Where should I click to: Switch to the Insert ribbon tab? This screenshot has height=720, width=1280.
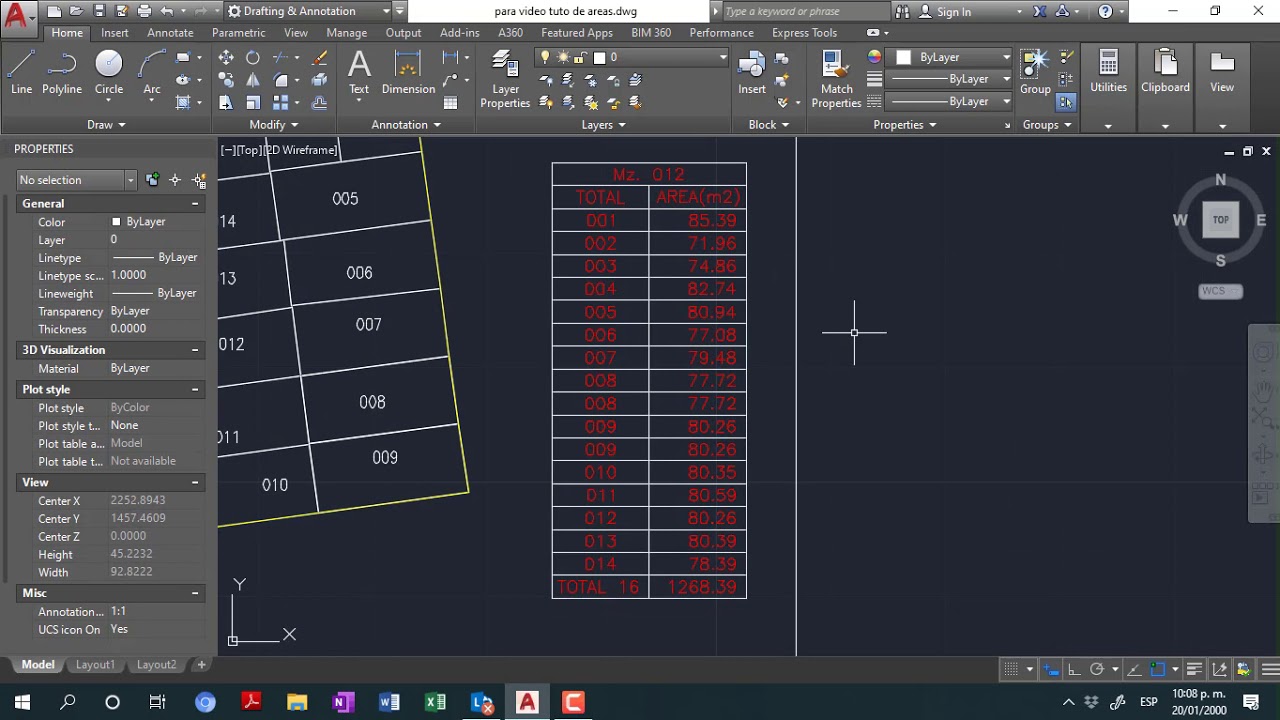(x=115, y=33)
